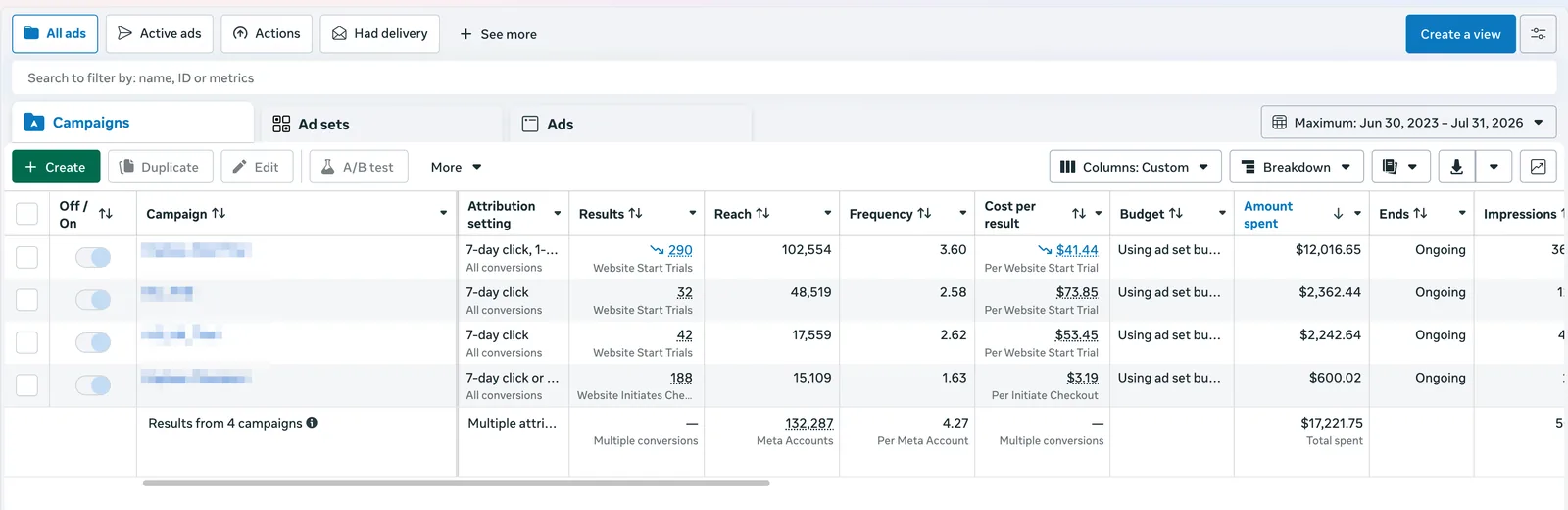Check the campaign with 188 results
The image size is (1568, 510).
pos(27,384)
